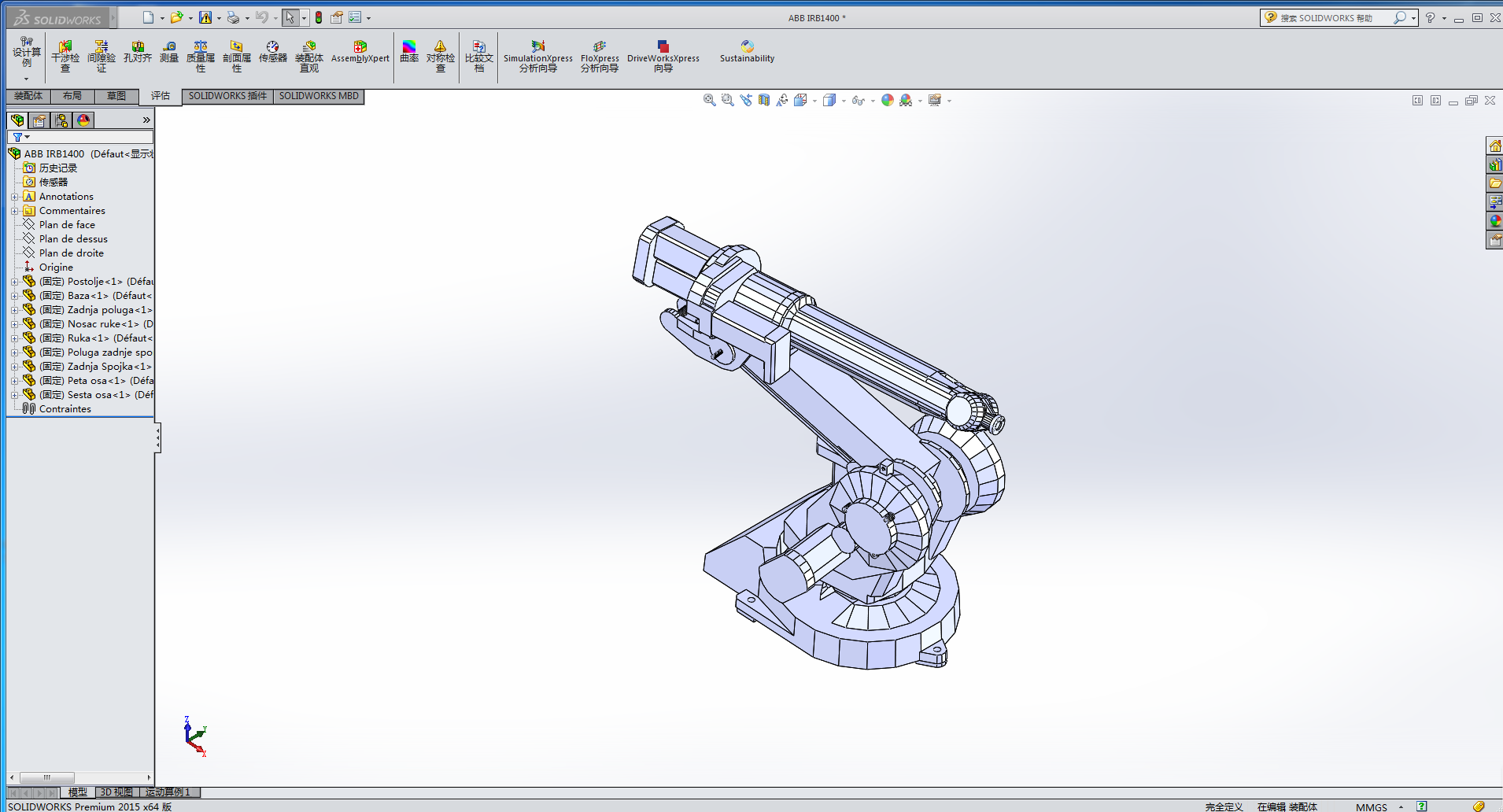Click the Zoom to Fit icon
The width and height of the screenshot is (1503, 812).
709,100
